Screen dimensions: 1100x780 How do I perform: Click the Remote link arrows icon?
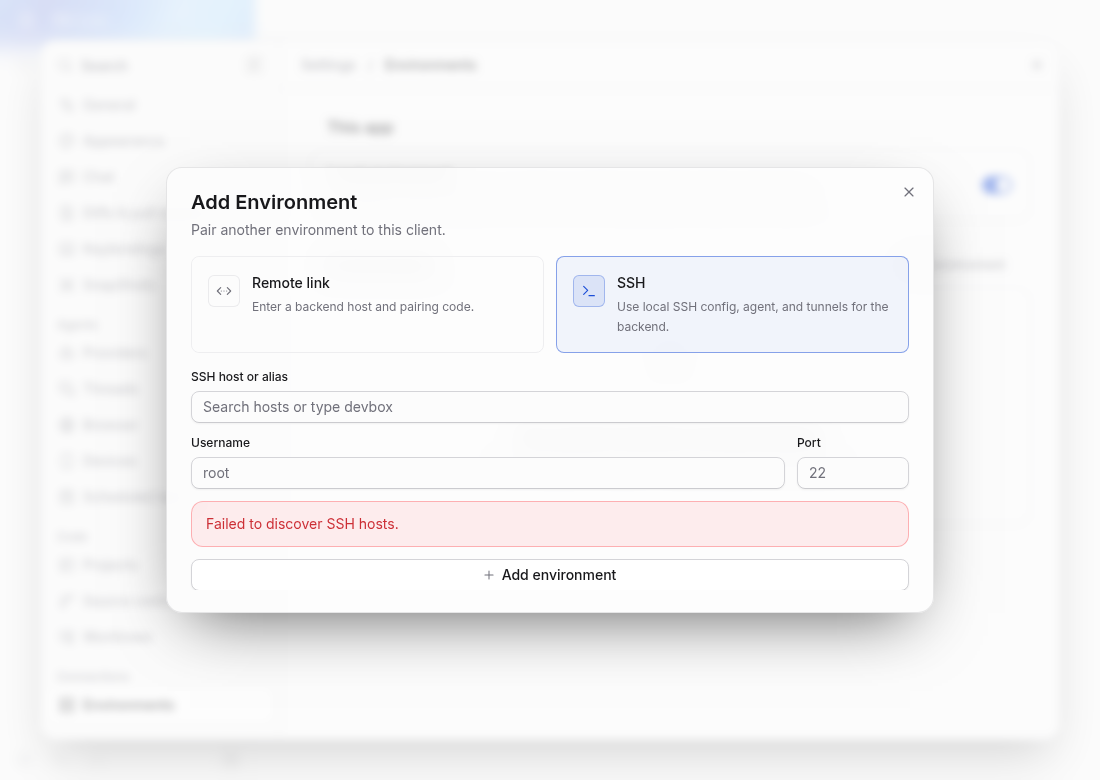click(x=224, y=291)
